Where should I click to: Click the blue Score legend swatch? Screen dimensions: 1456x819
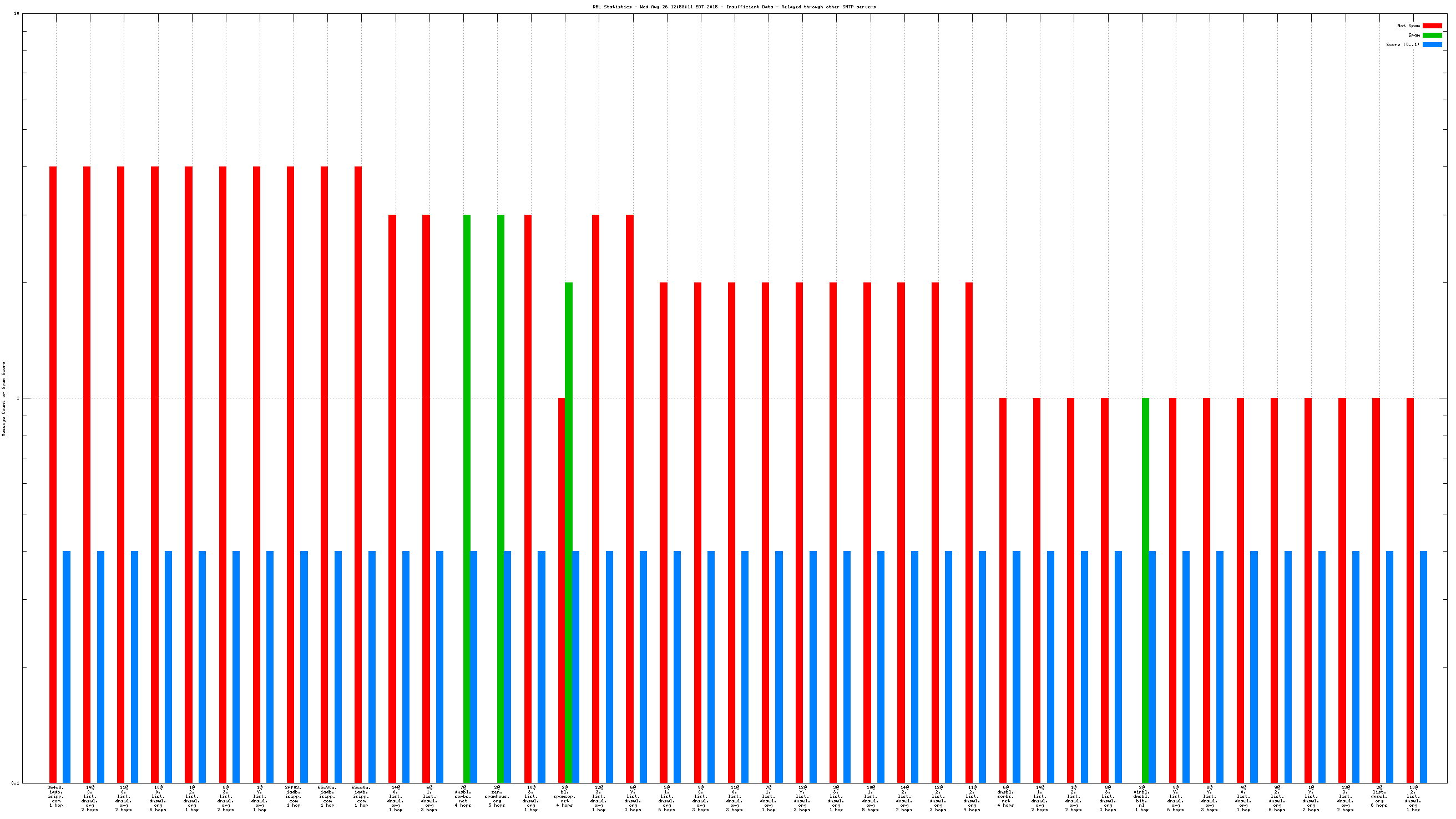tap(1432, 44)
